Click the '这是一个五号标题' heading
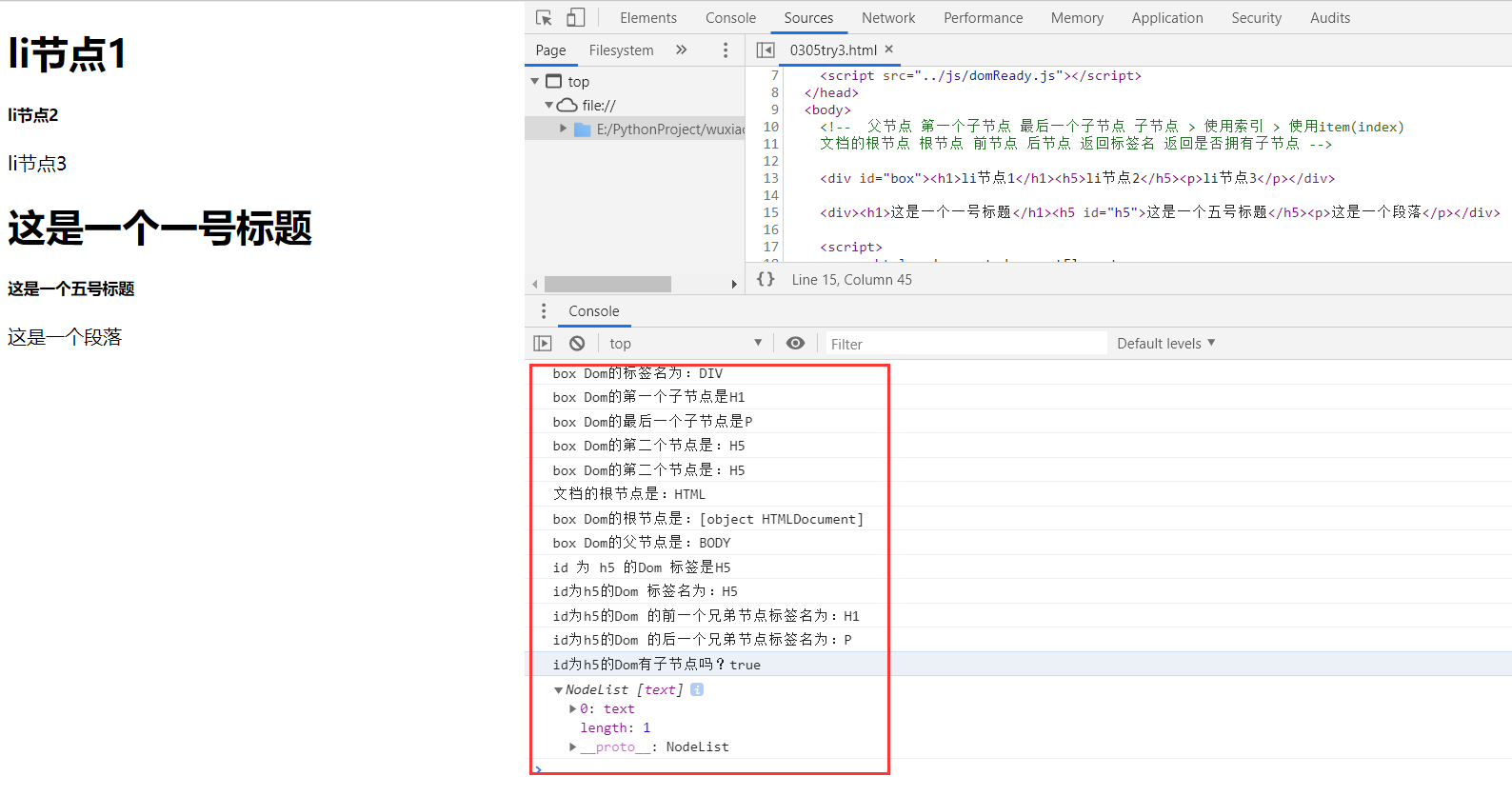 pos(71,289)
